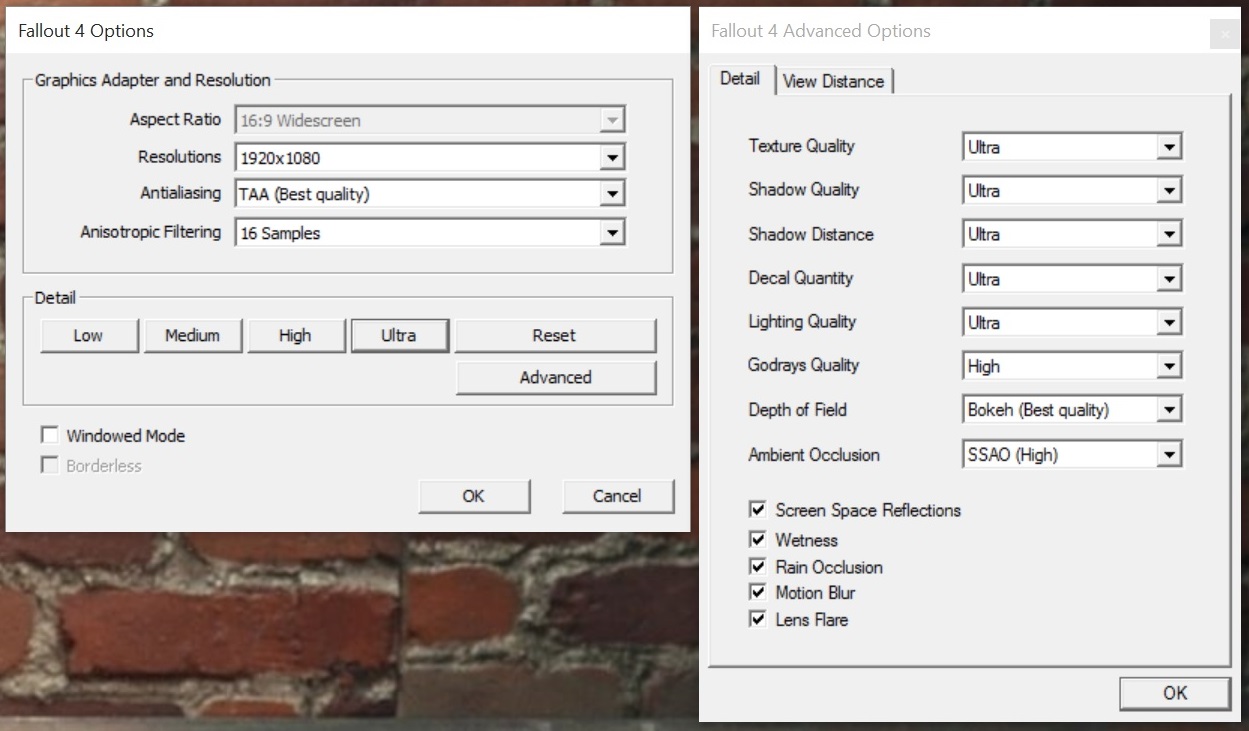This screenshot has height=731, width=1249.
Task: Click the 'Godrays Quality' label
Action: pos(804,365)
